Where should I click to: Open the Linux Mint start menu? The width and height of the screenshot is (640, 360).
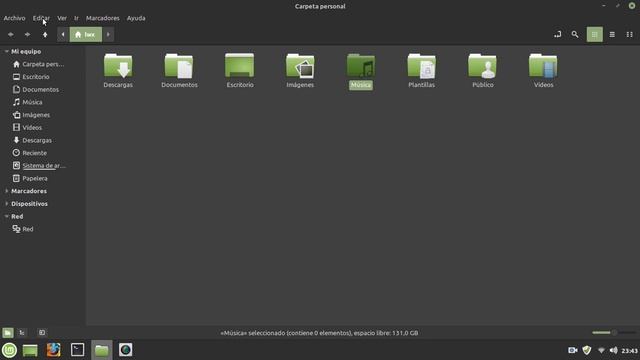[9, 350]
